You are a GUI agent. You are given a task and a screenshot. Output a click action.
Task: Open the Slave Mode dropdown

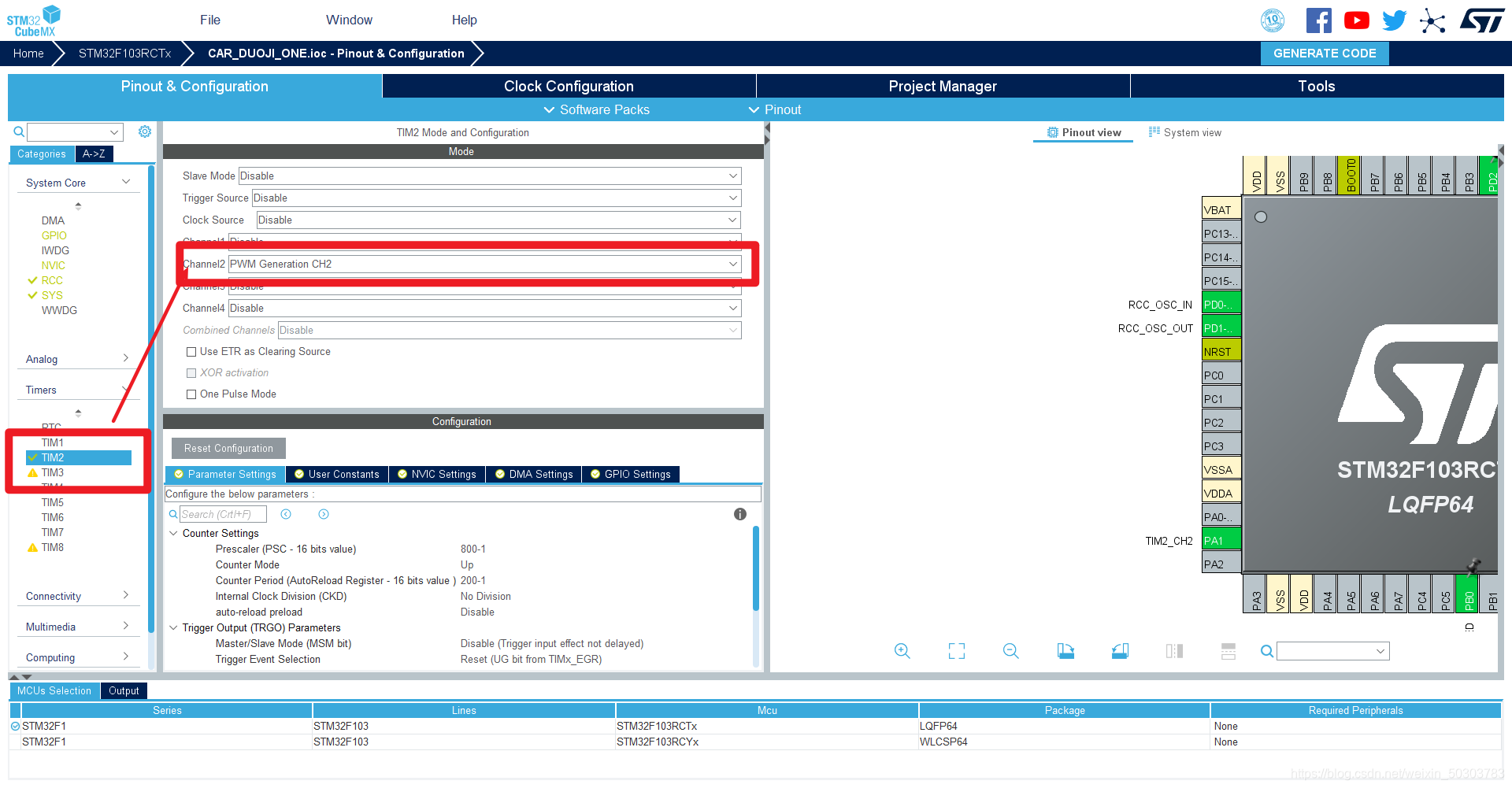coord(490,176)
